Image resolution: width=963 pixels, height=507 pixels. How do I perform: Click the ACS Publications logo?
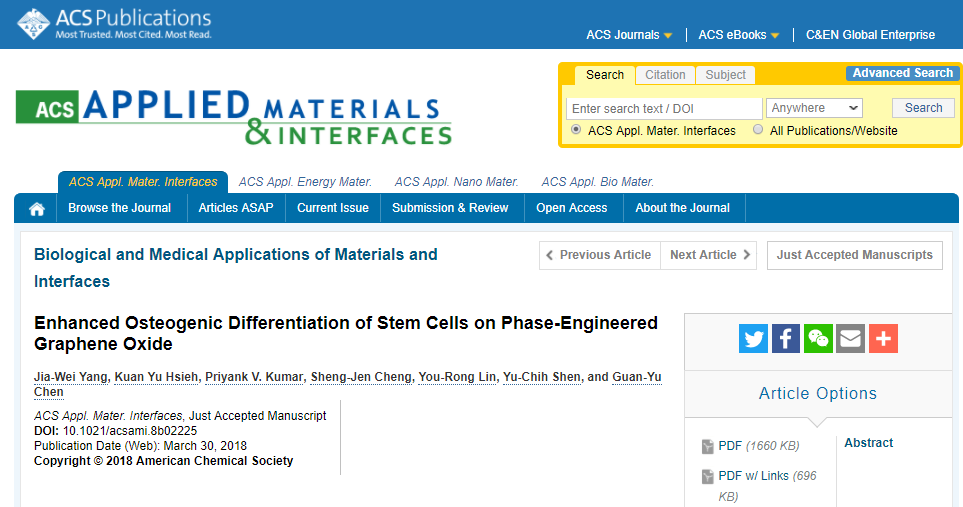click(x=114, y=24)
